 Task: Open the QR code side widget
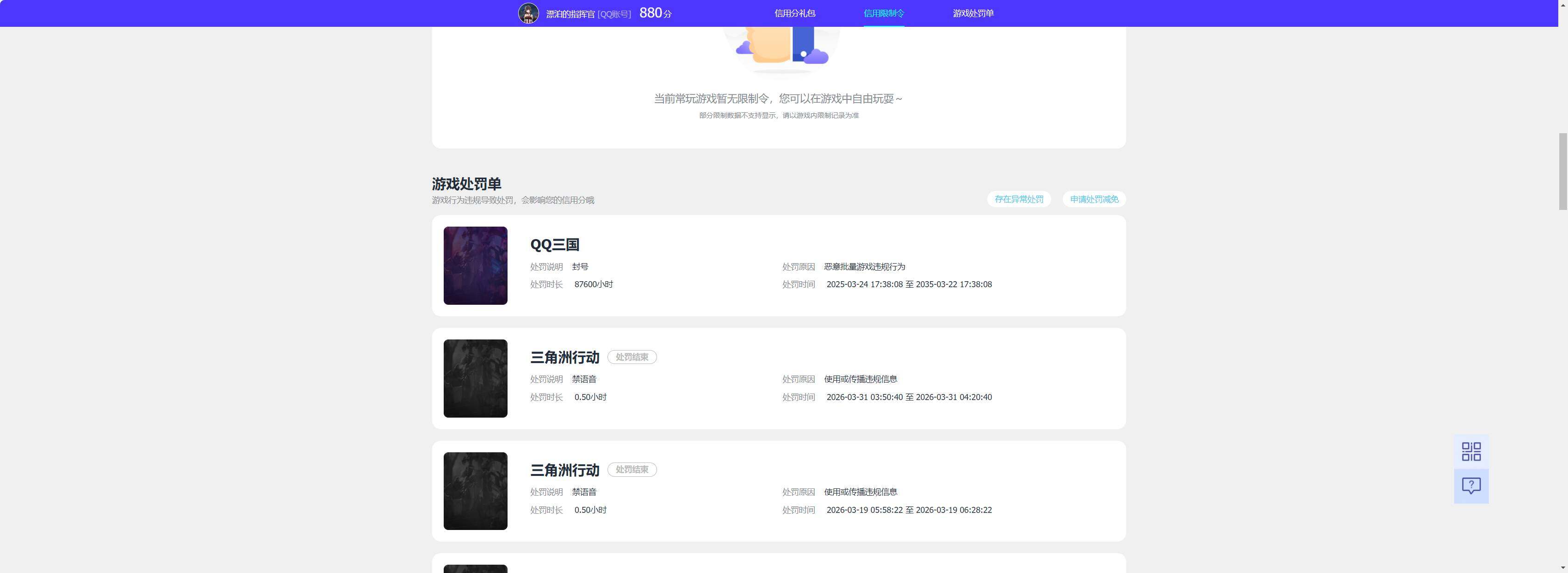[1471, 451]
